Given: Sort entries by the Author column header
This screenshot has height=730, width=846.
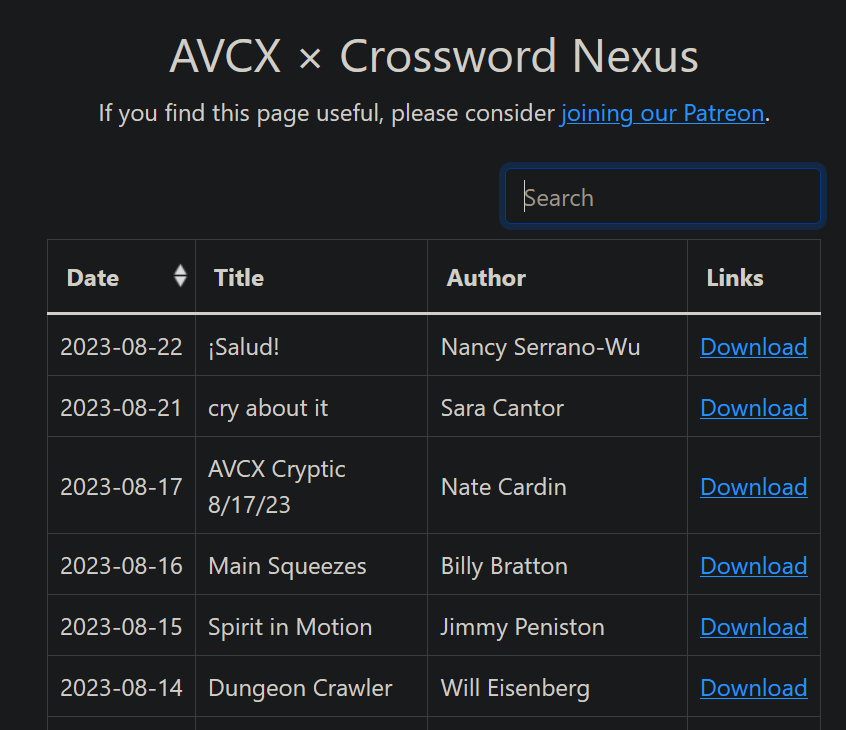Looking at the screenshot, I should (x=486, y=278).
